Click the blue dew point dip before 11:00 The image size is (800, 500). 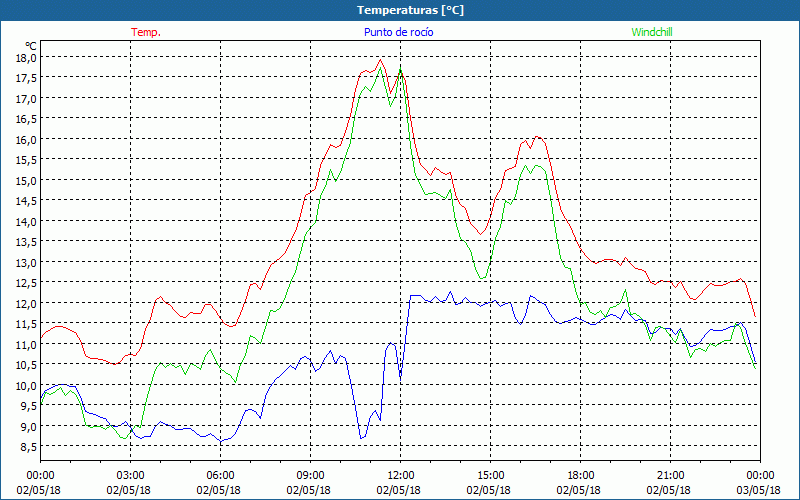(361, 437)
